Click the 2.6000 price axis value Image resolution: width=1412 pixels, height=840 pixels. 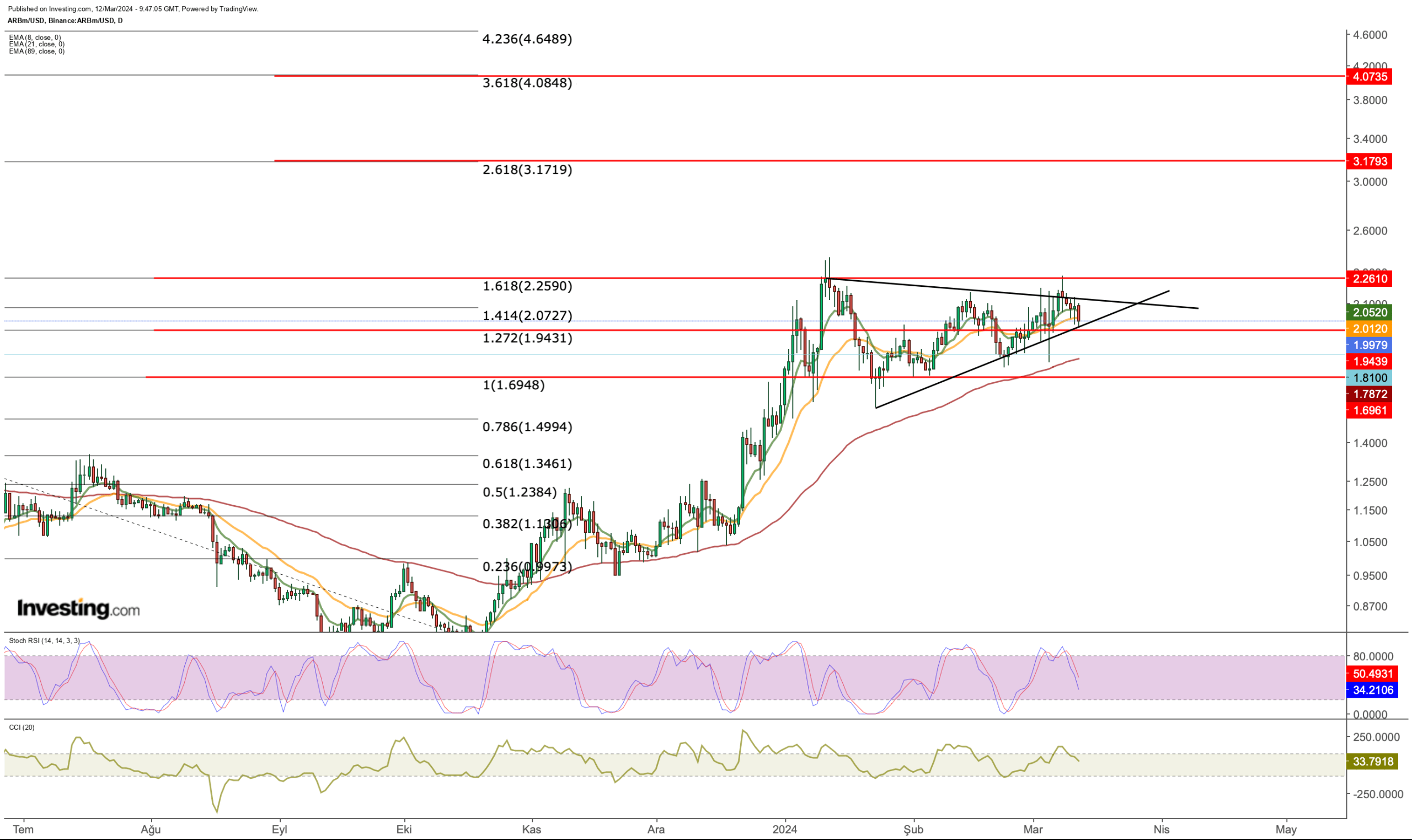[x=1370, y=231]
